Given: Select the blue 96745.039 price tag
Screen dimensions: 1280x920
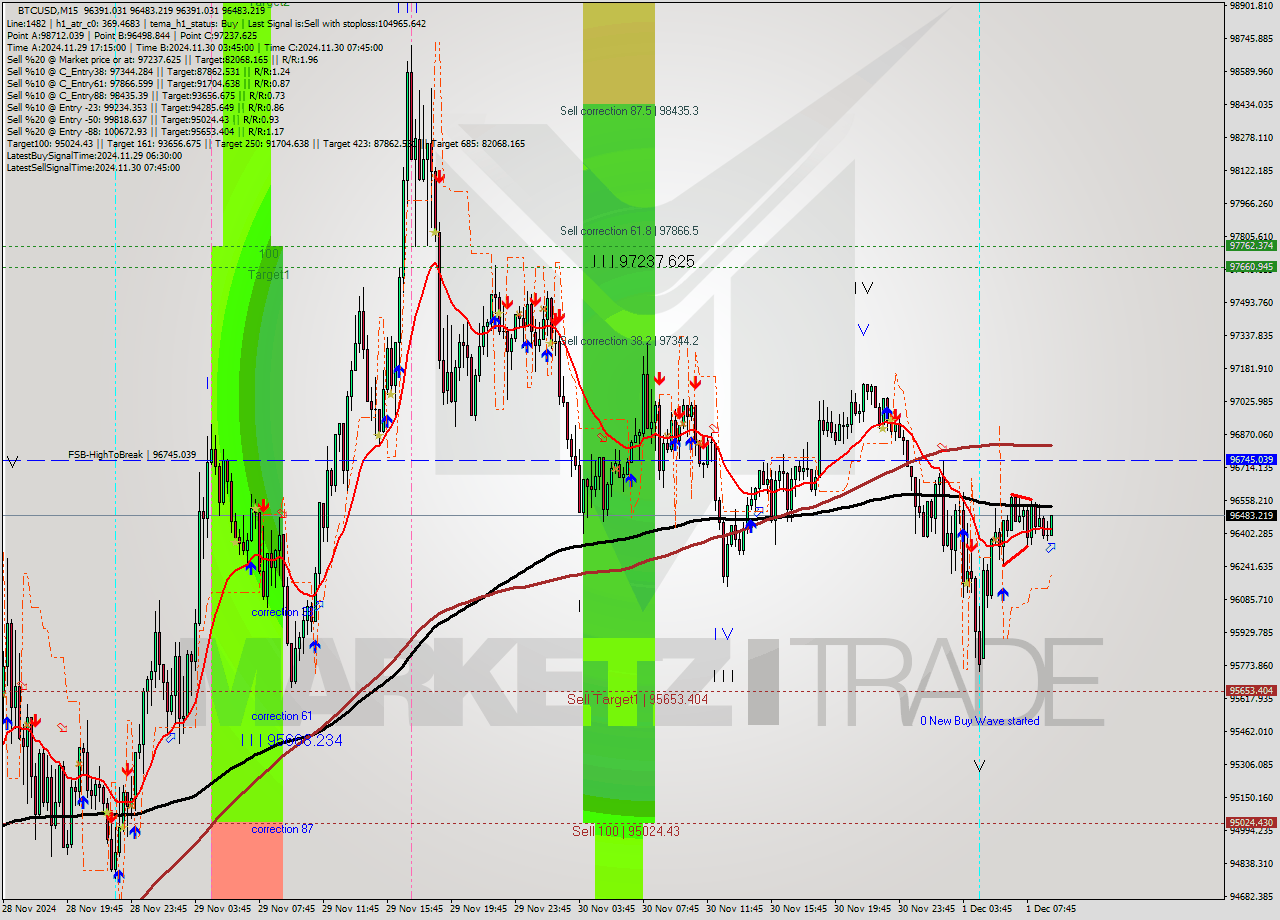Looking at the screenshot, I should coord(1250,460).
